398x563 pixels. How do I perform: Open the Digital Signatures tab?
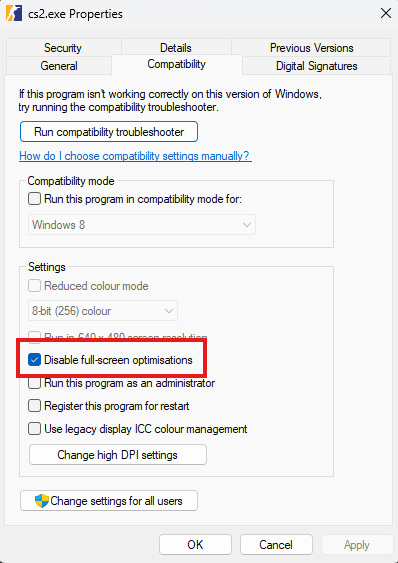tap(316, 66)
